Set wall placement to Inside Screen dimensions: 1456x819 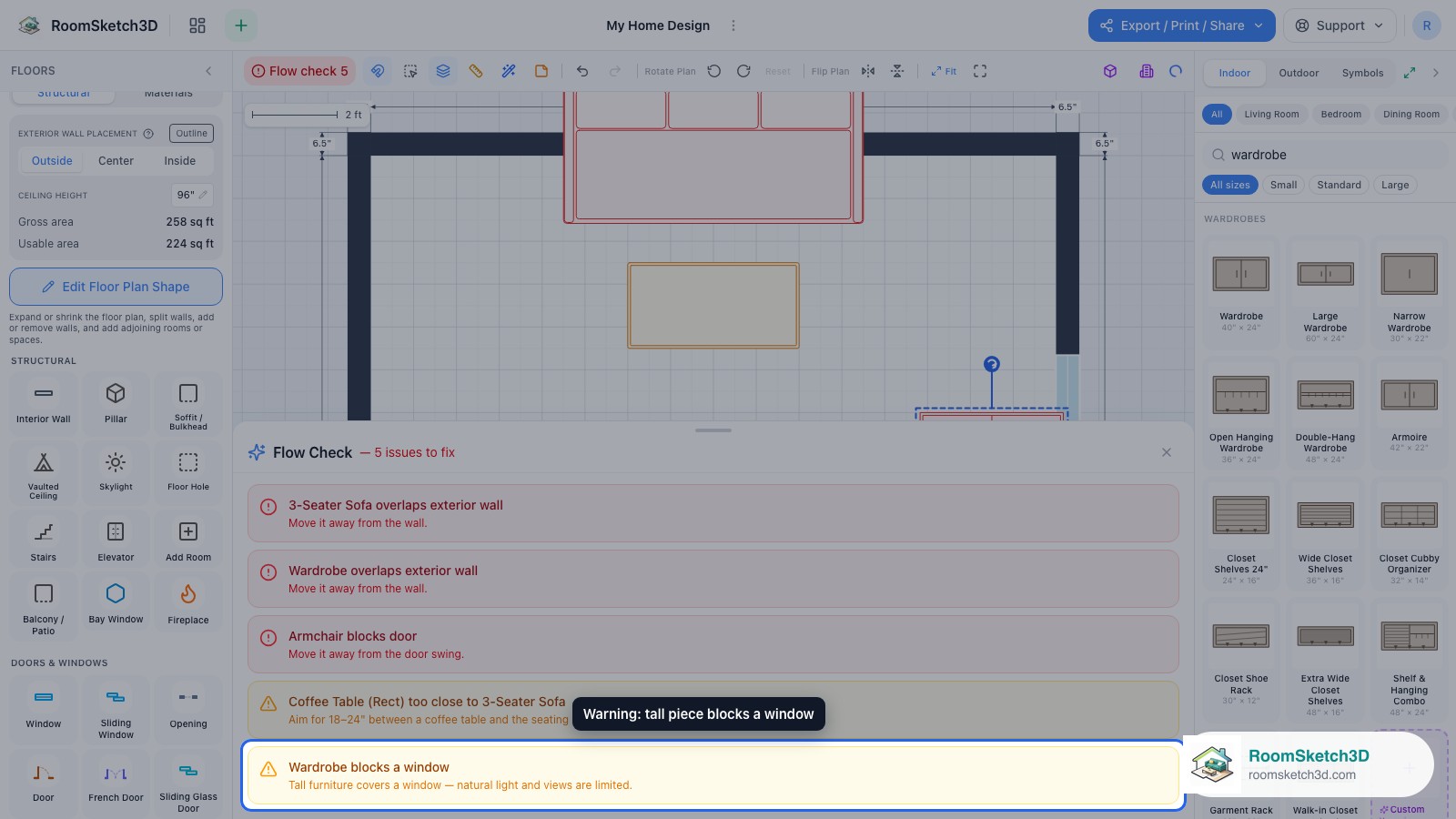pos(180,161)
